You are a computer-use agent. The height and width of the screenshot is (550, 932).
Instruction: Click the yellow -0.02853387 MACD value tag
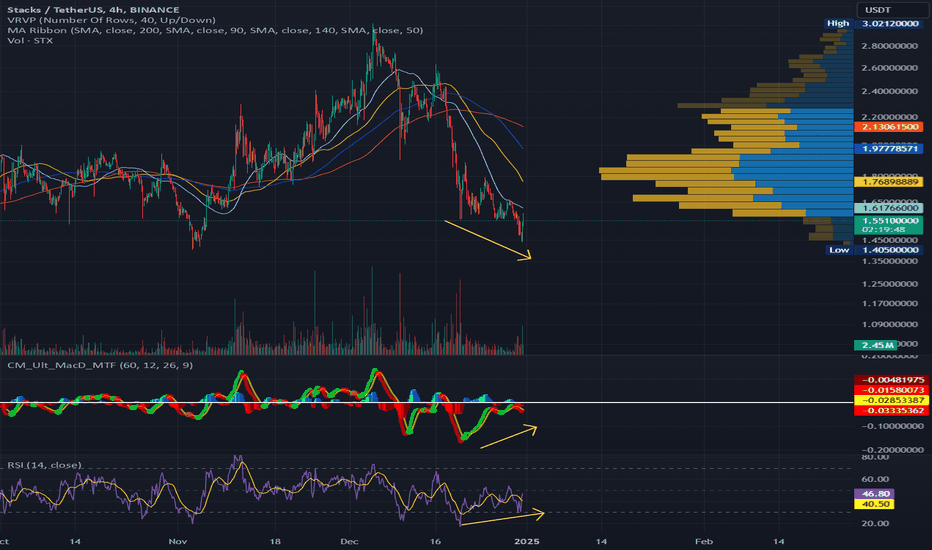[890, 400]
